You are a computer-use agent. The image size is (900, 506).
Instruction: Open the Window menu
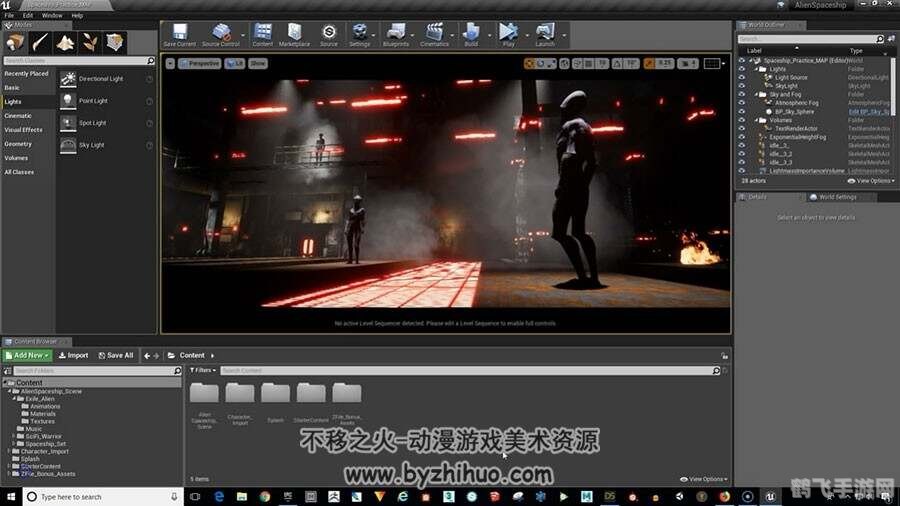(x=52, y=16)
